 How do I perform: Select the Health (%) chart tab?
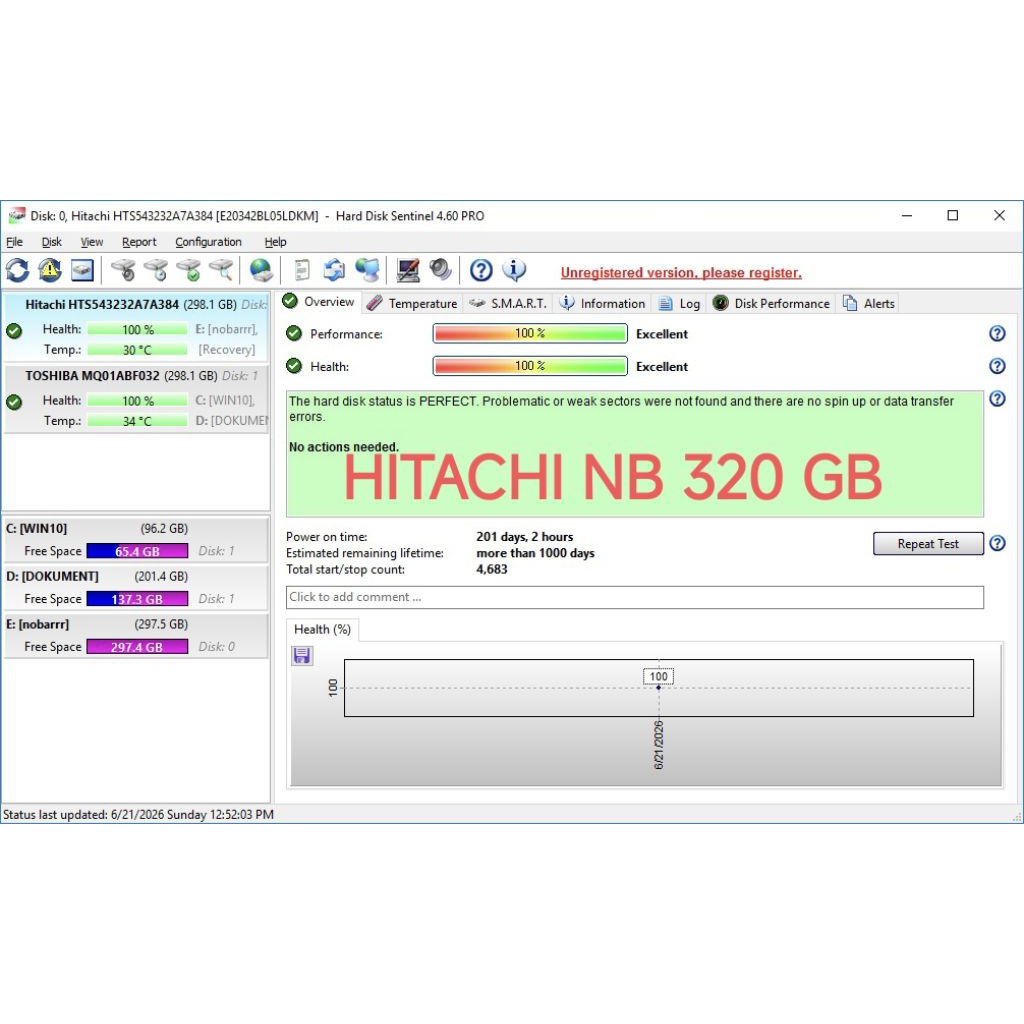point(322,630)
